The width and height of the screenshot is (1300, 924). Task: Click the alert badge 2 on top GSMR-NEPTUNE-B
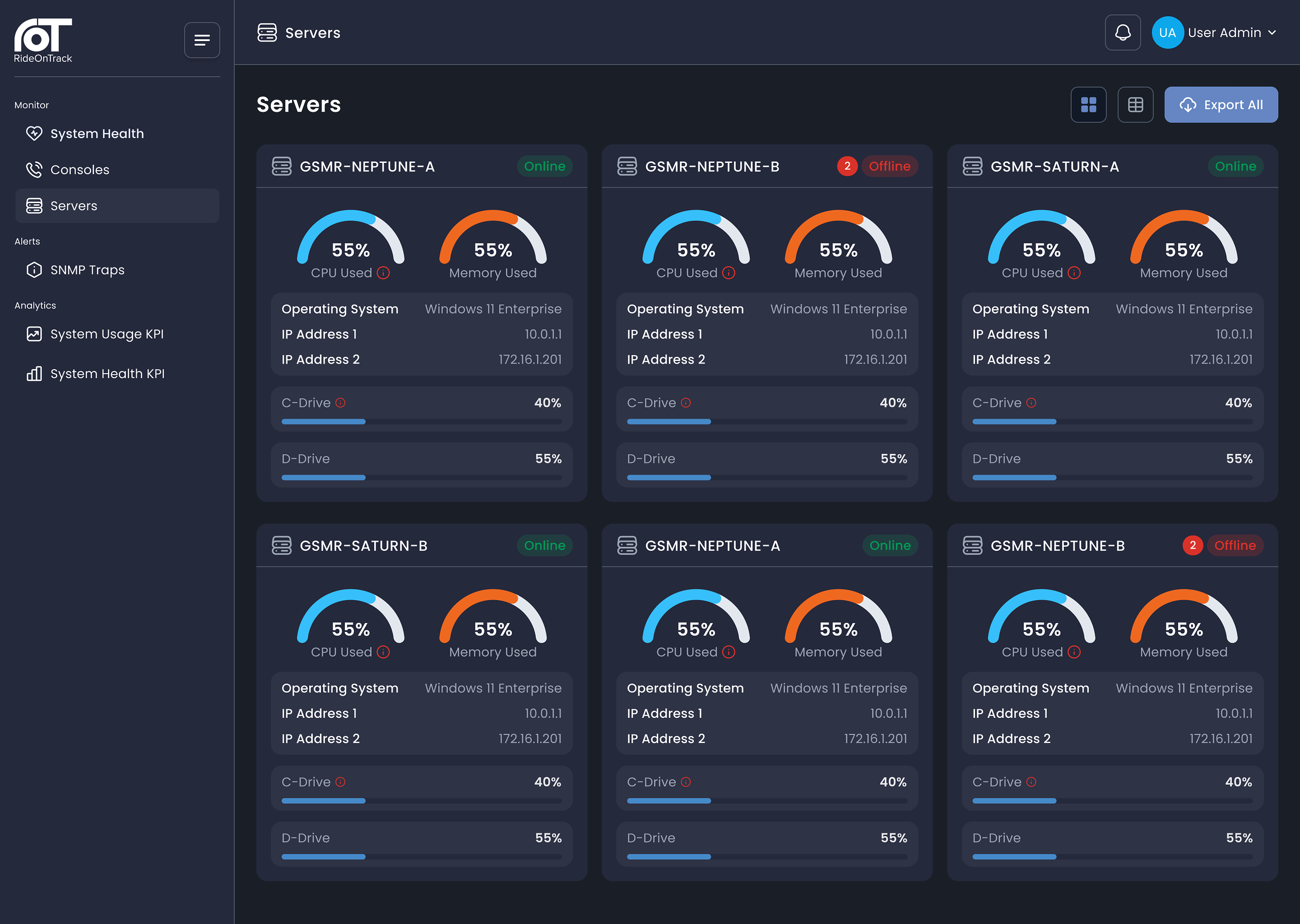[x=847, y=166]
